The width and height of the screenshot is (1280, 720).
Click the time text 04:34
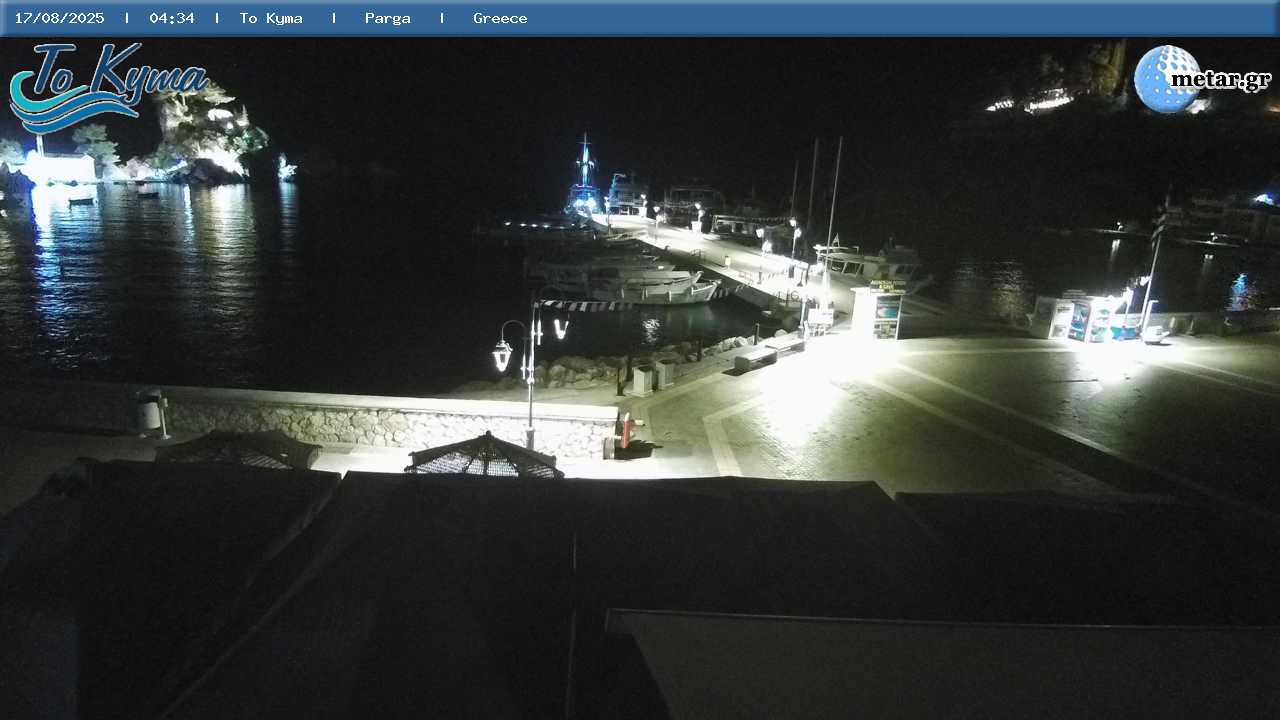coord(172,18)
